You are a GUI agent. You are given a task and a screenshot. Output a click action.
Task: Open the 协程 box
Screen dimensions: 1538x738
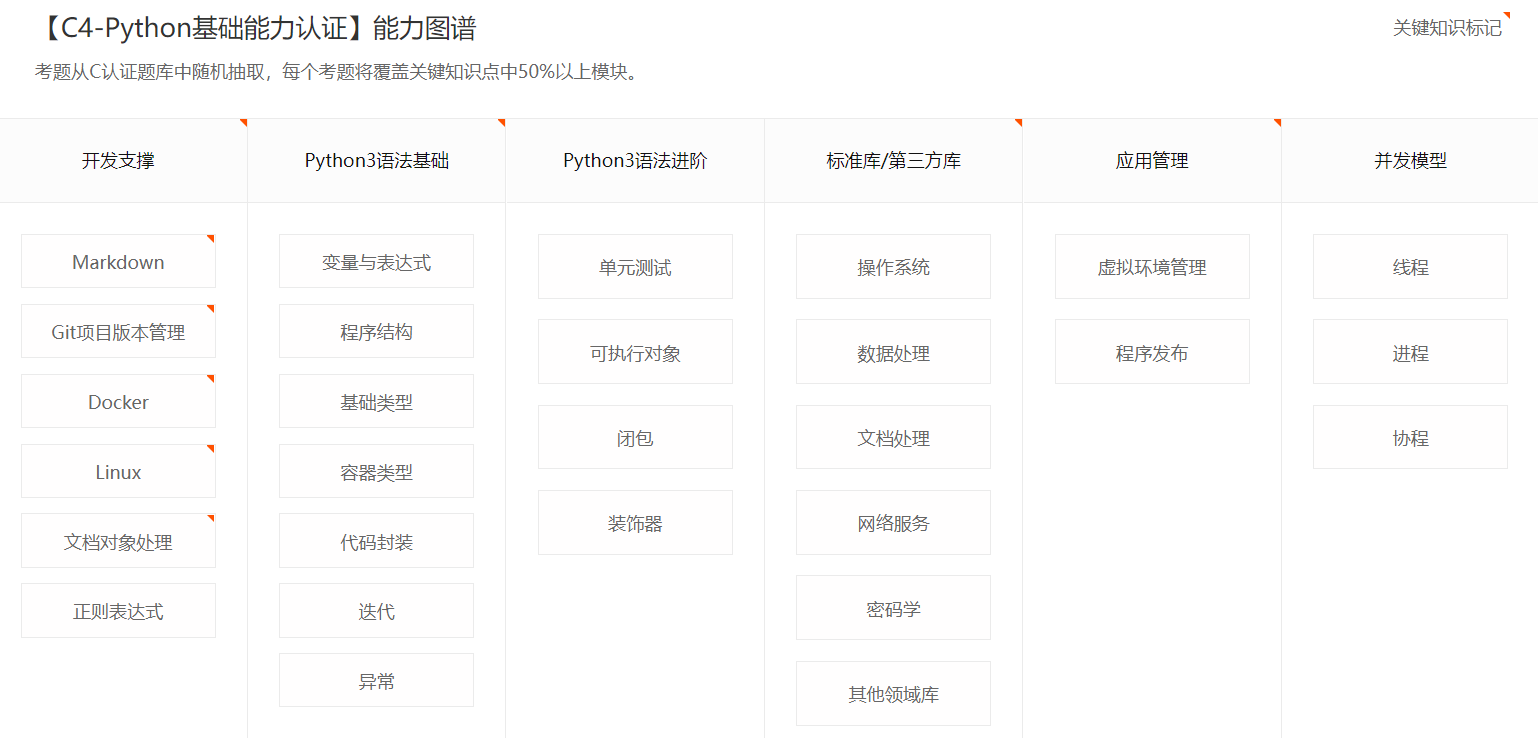tap(1410, 438)
